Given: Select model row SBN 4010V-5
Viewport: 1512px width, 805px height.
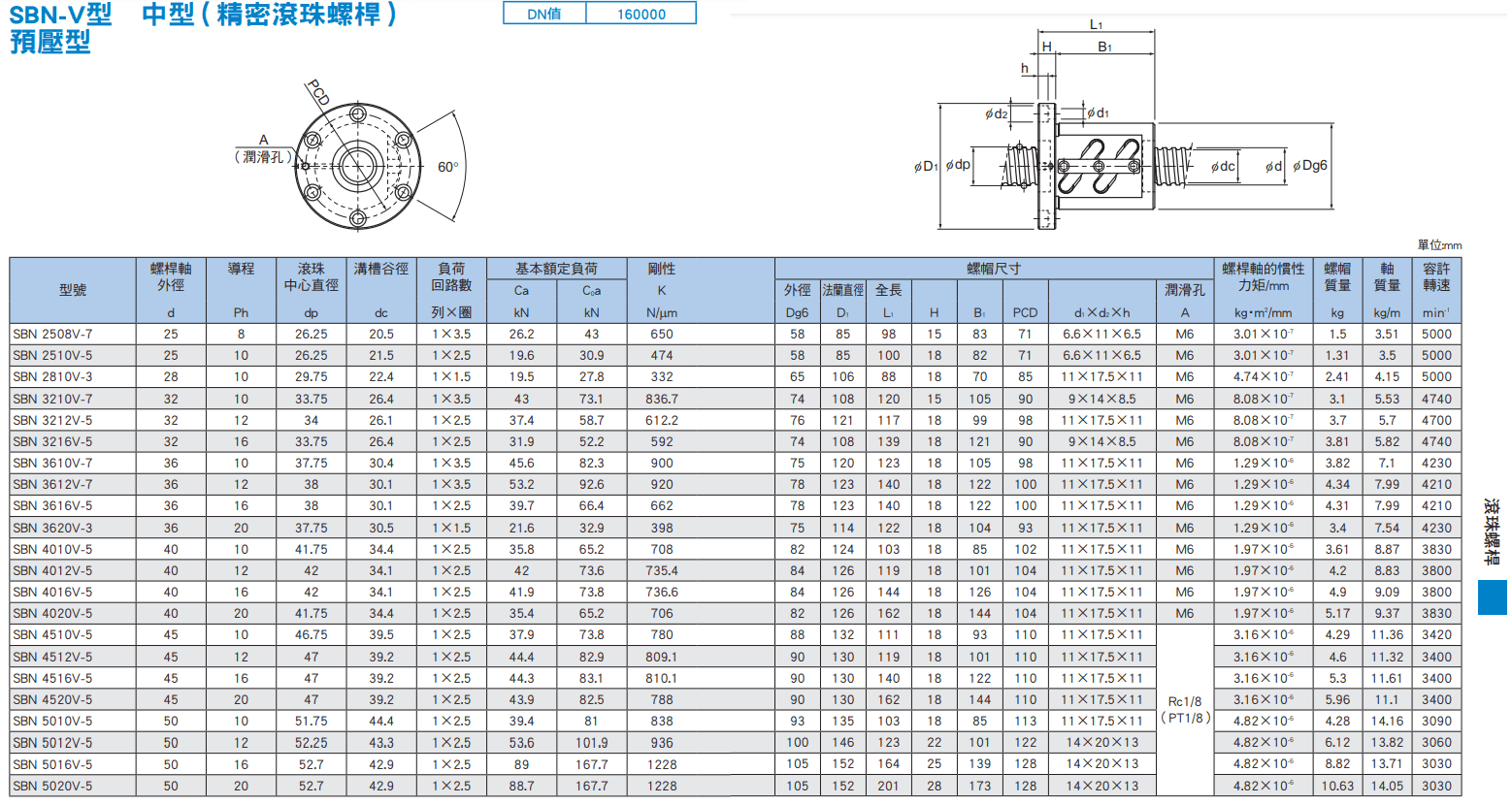Looking at the screenshot, I should point(736,549).
